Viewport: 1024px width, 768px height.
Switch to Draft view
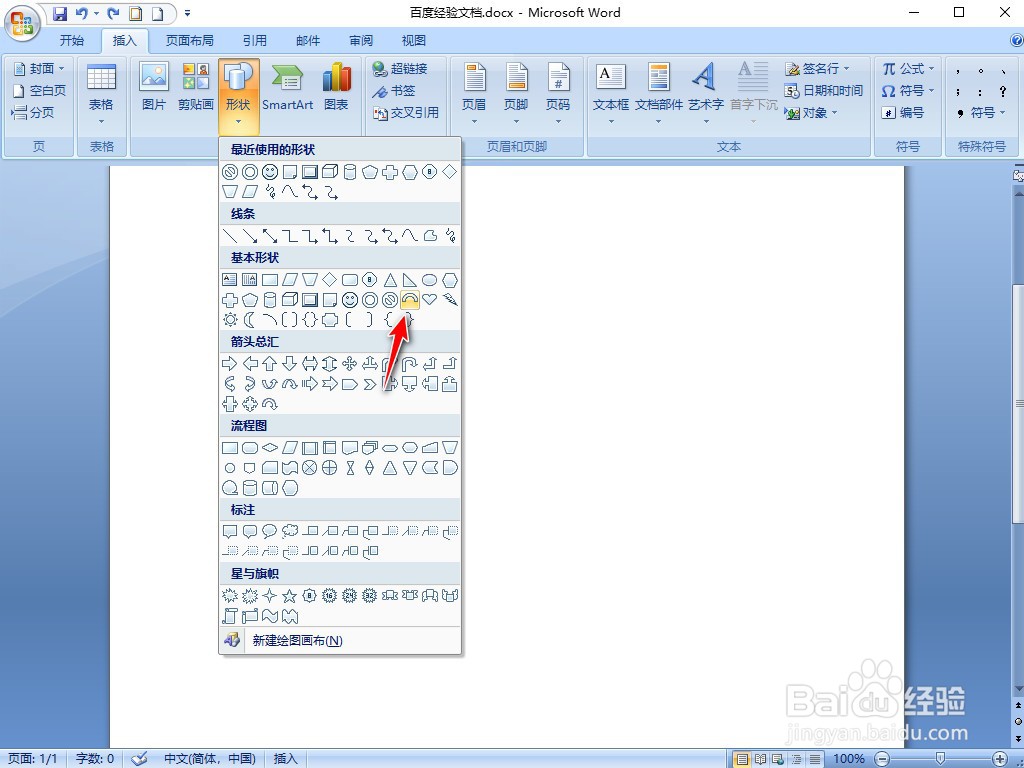click(x=815, y=759)
